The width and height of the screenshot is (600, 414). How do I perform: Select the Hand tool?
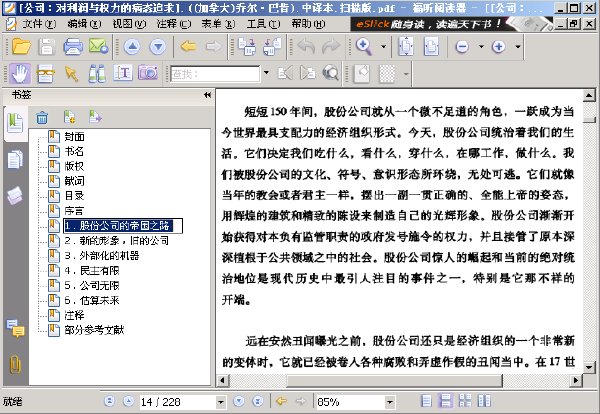click(20, 73)
